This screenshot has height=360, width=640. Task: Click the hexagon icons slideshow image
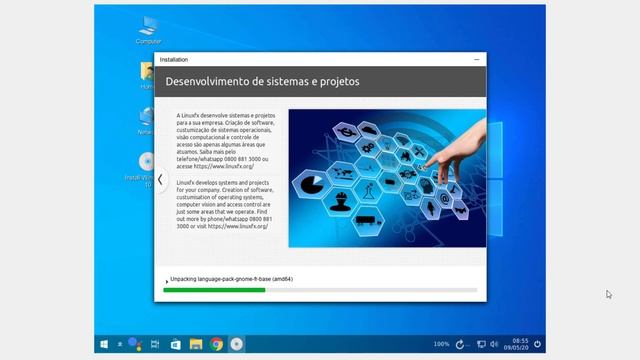point(387,178)
